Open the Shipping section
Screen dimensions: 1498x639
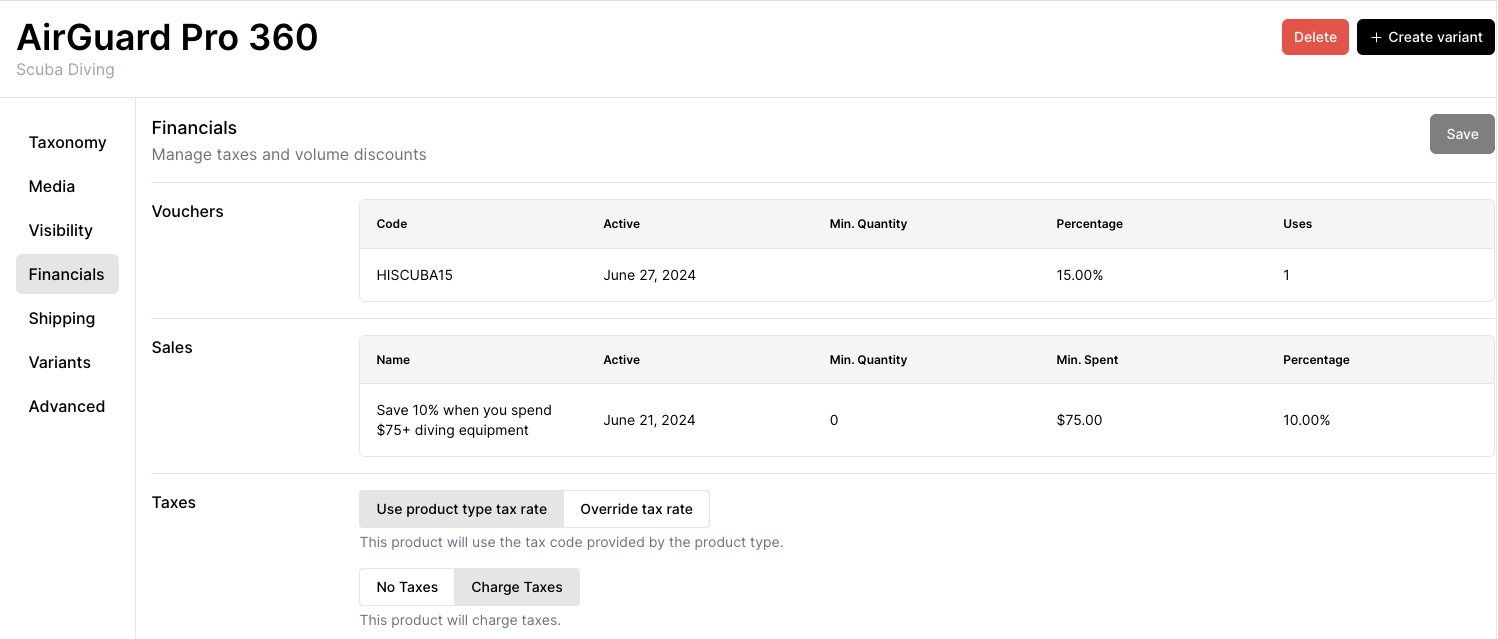(x=62, y=318)
